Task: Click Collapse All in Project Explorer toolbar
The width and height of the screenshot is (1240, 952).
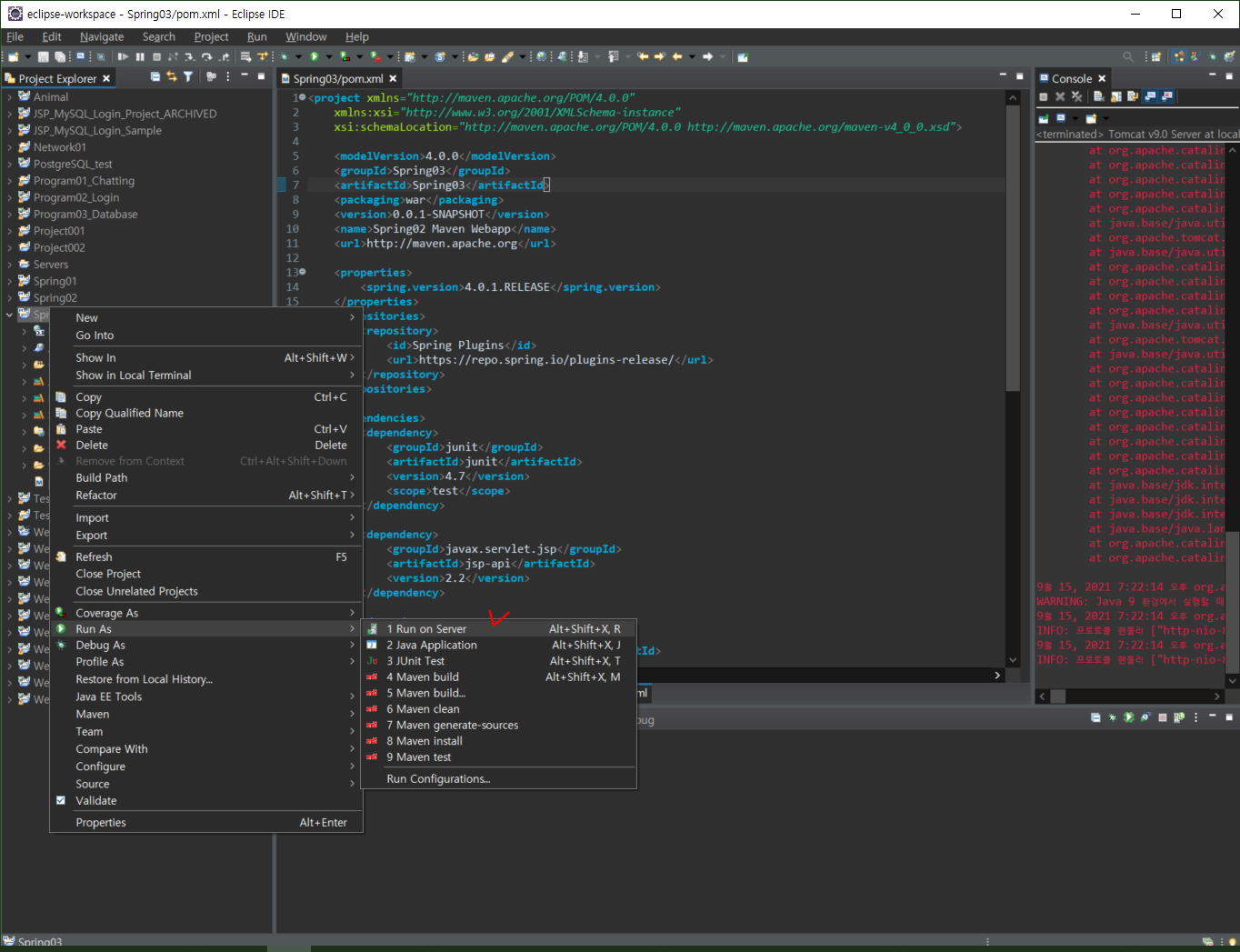Action: [155, 77]
